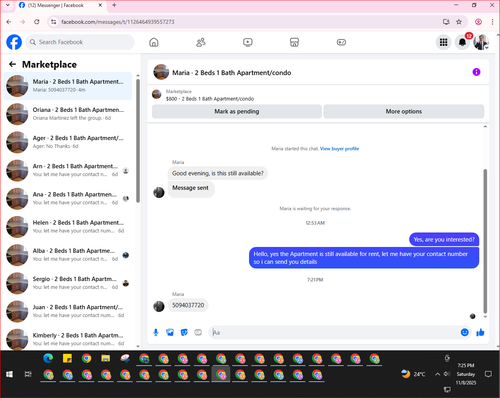Show hidden system tray icons
Image resolution: width=500 pixels, height=398 pixels.
click(437, 374)
